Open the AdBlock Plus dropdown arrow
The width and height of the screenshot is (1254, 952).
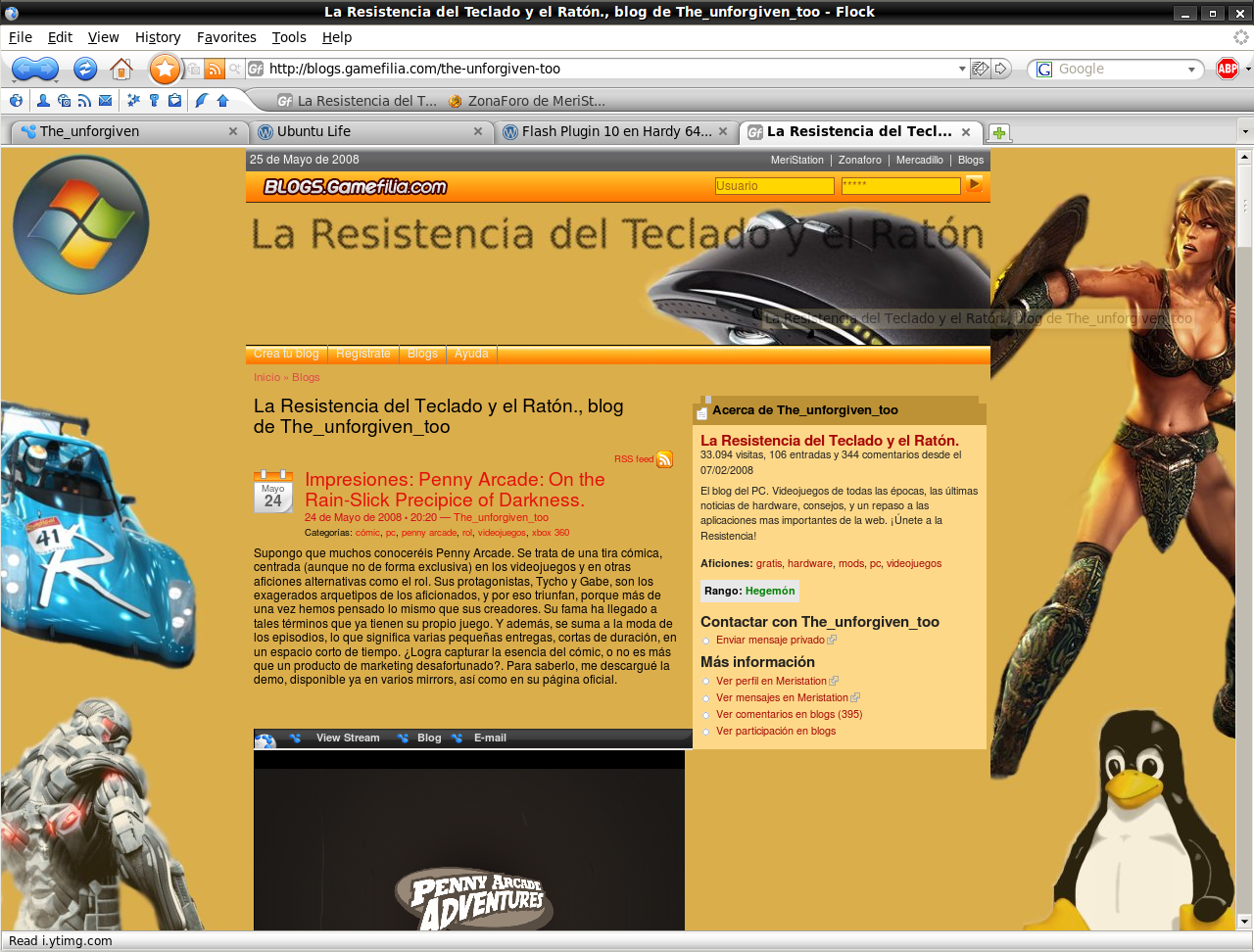coord(1246,69)
